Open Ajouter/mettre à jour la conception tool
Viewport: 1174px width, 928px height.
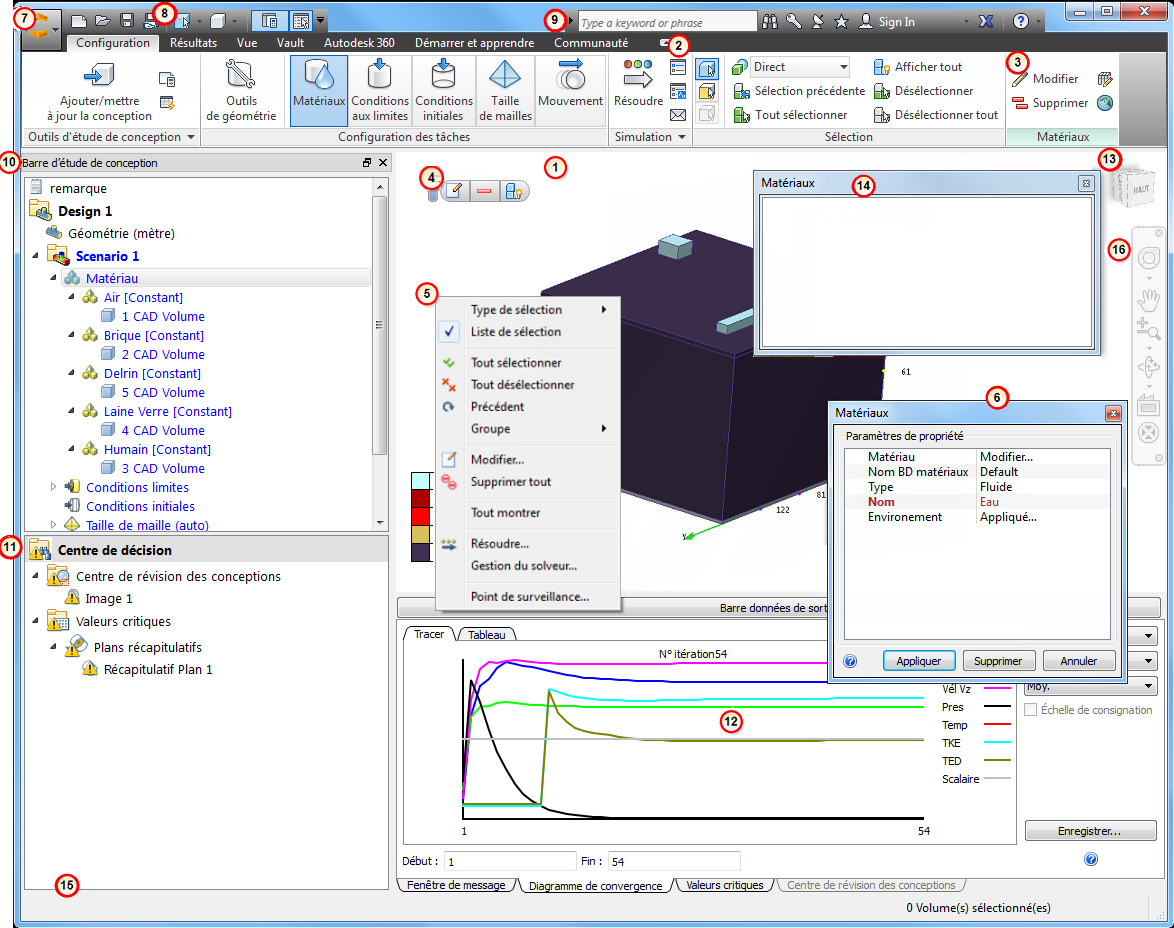(x=99, y=91)
